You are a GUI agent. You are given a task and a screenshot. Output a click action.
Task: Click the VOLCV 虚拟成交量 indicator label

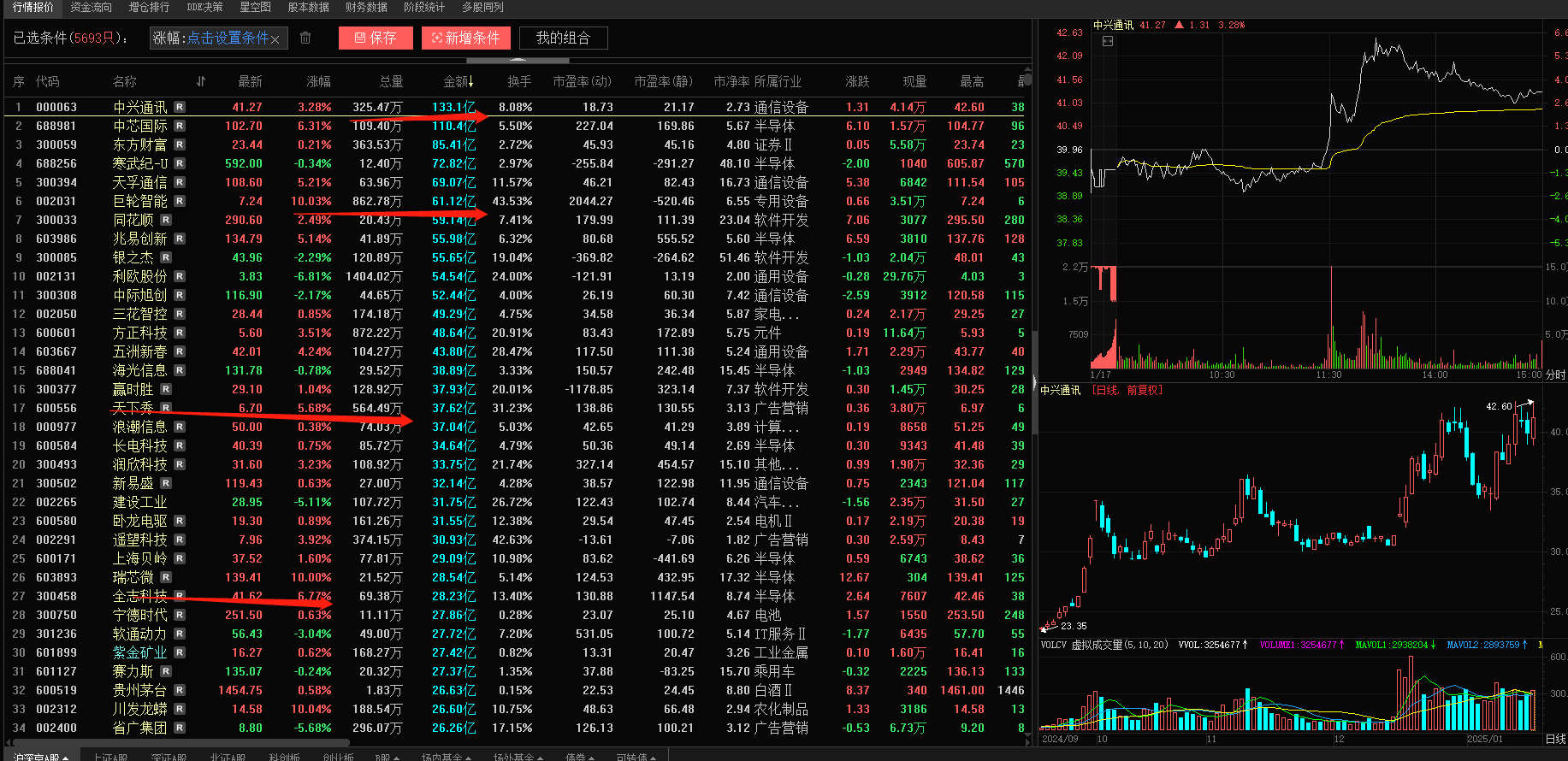click(1104, 645)
